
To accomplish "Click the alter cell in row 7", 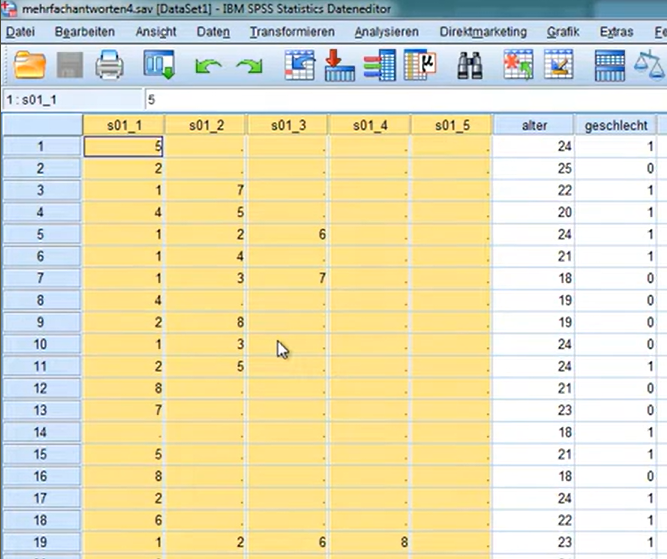I will [x=532, y=276].
